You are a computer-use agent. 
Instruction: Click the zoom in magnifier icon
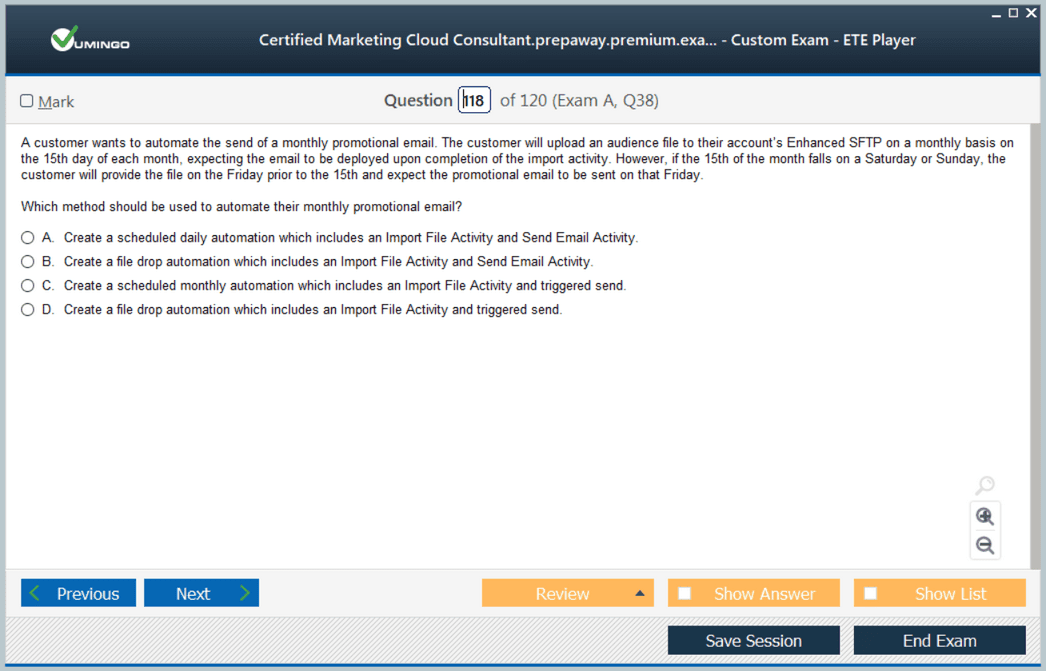pyautogui.click(x=985, y=516)
